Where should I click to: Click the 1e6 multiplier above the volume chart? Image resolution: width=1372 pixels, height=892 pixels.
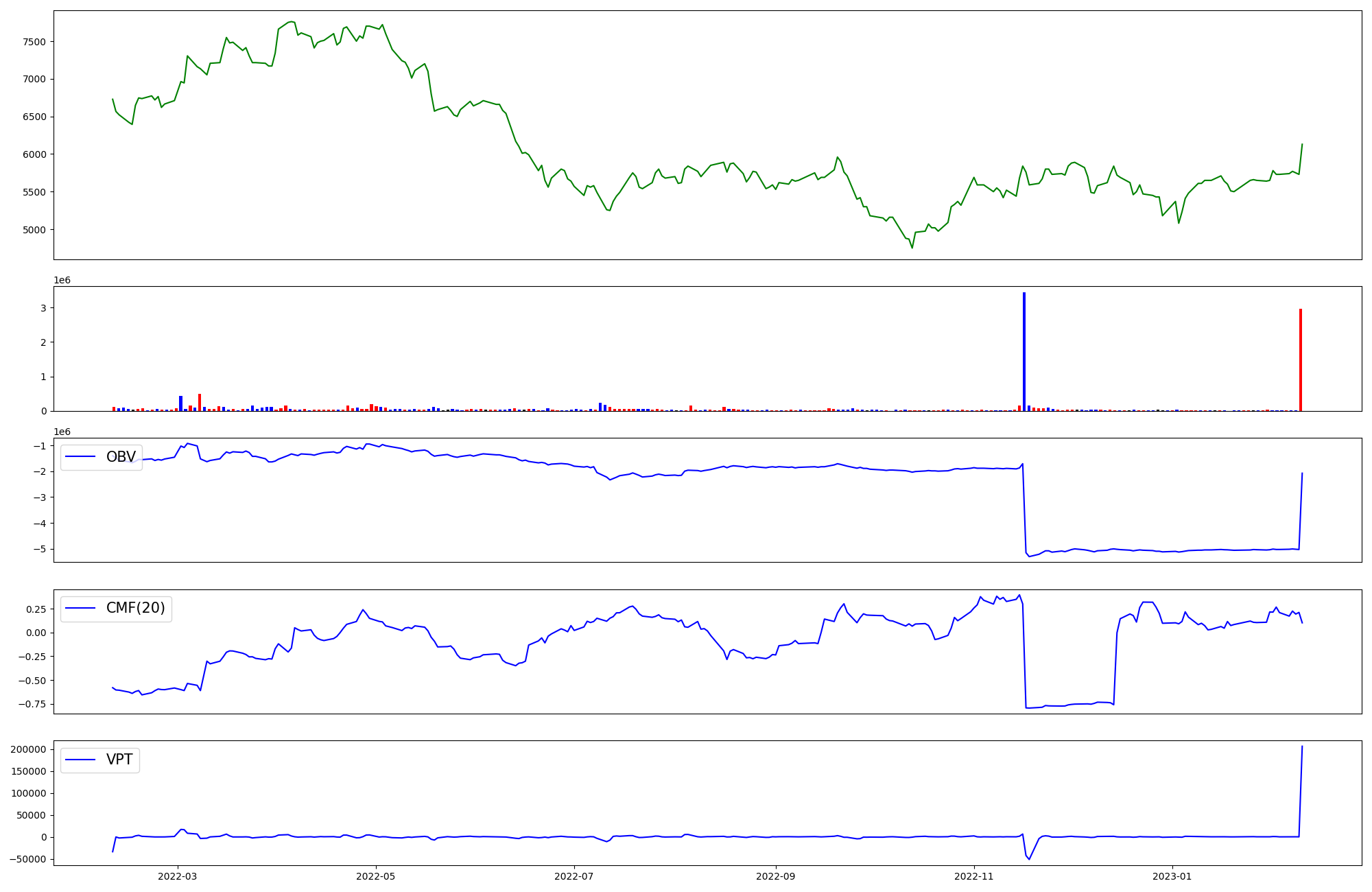coord(62,280)
